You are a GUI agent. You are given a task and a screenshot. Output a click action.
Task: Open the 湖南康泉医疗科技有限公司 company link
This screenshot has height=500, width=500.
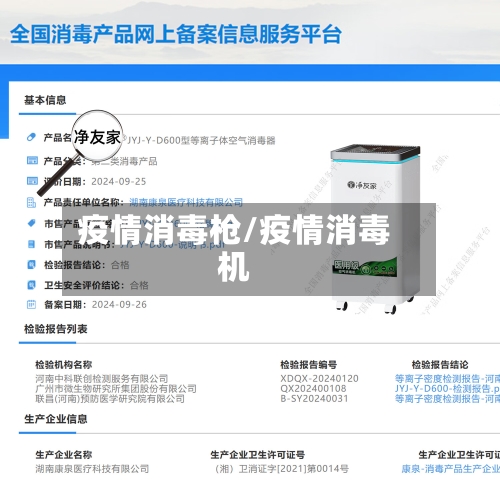[x=186, y=202]
